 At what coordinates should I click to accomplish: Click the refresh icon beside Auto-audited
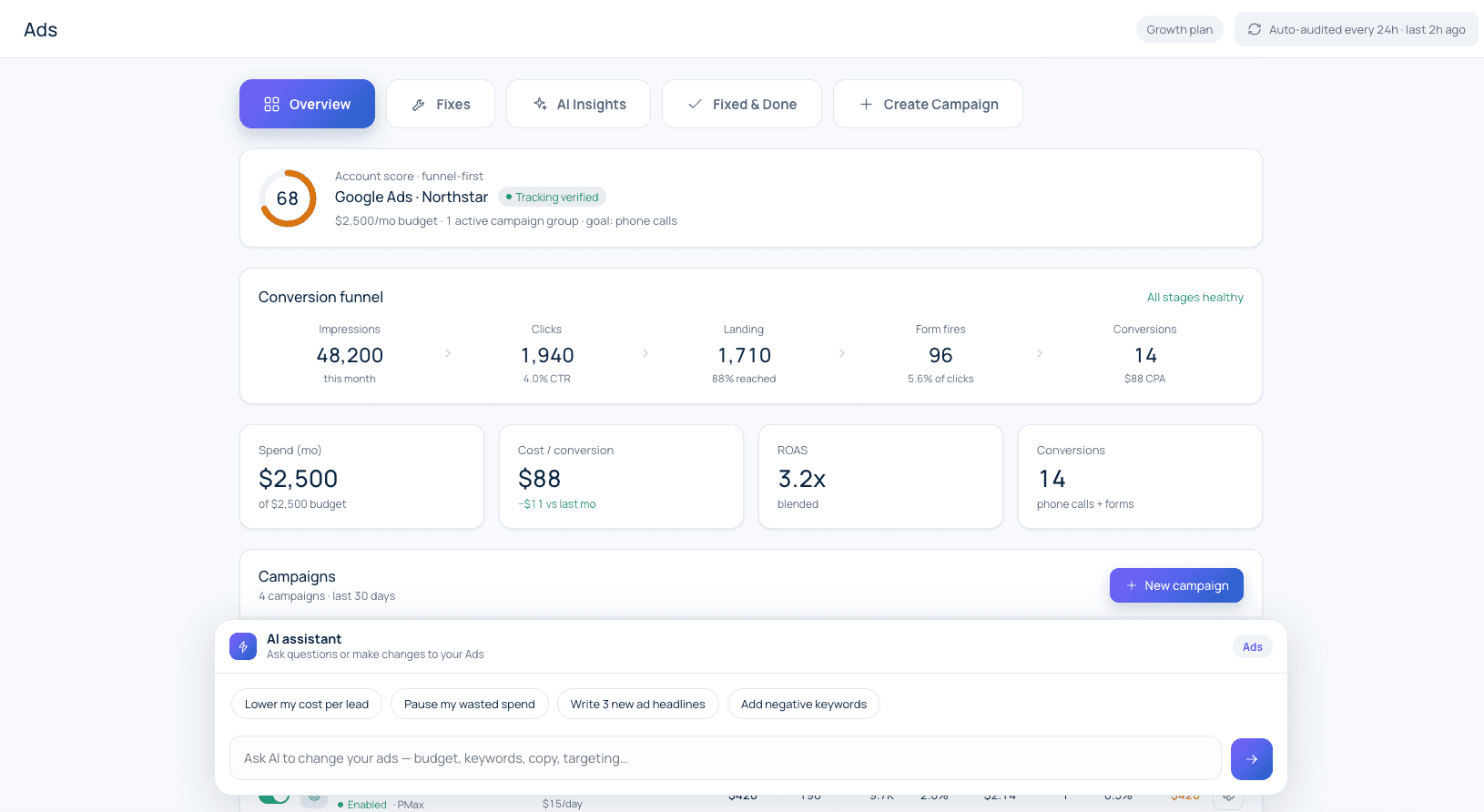click(1255, 29)
